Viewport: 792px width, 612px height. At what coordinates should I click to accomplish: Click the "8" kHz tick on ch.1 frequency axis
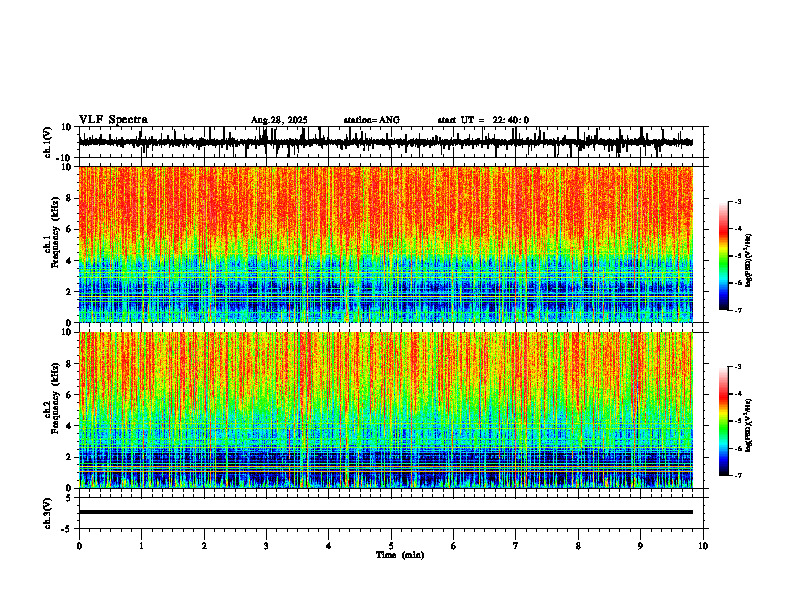(x=70, y=198)
